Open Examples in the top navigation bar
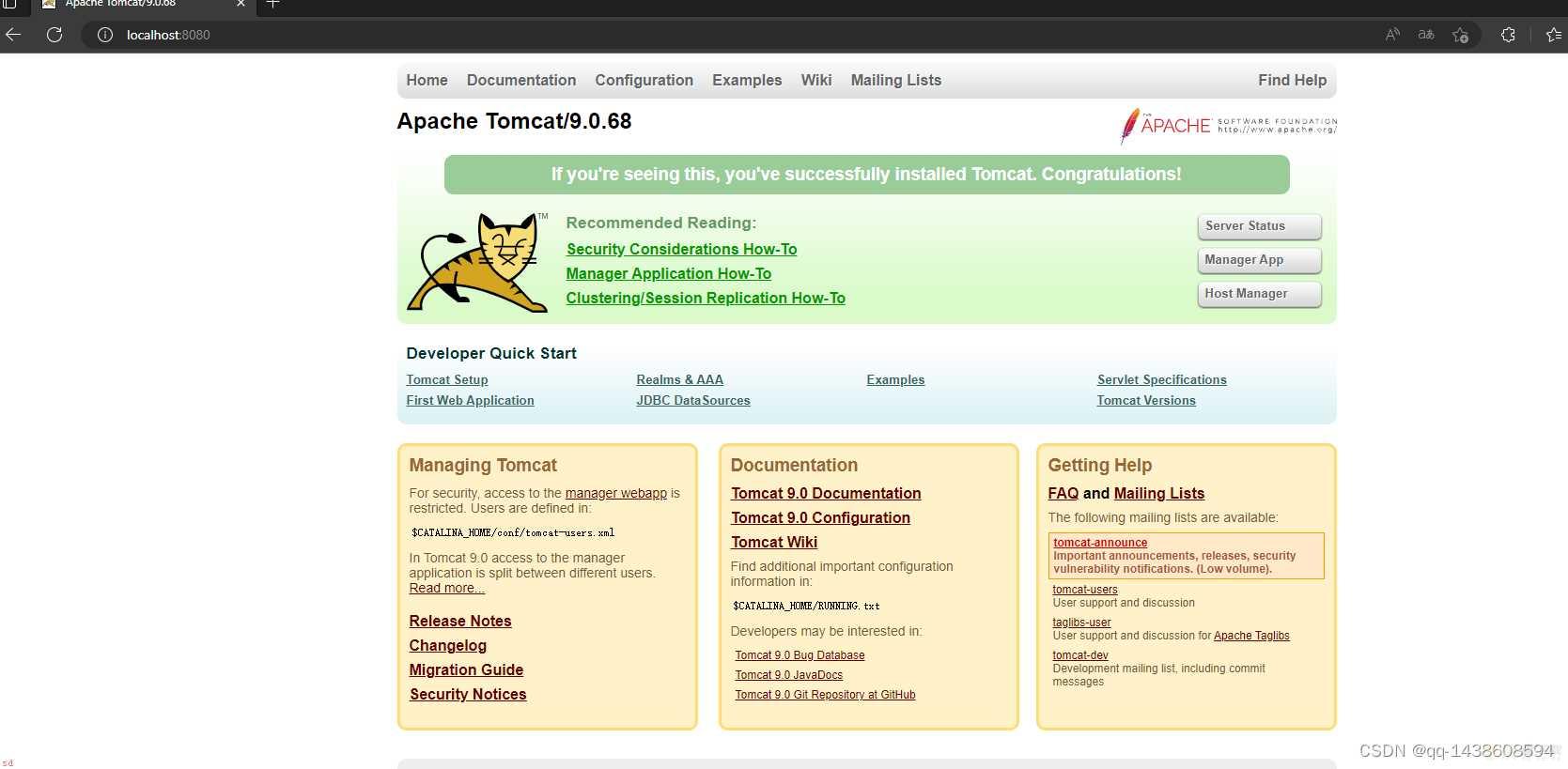Screen dimensions: 1568x769 tap(747, 81)
